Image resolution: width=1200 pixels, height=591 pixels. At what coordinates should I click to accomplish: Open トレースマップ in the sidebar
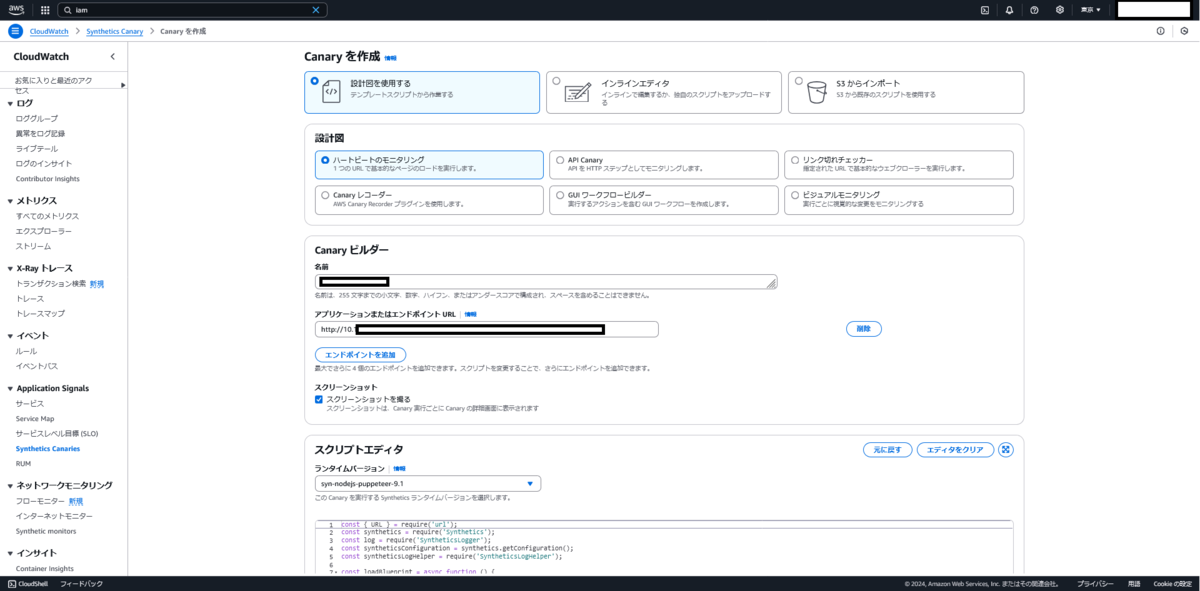(40, 313)
